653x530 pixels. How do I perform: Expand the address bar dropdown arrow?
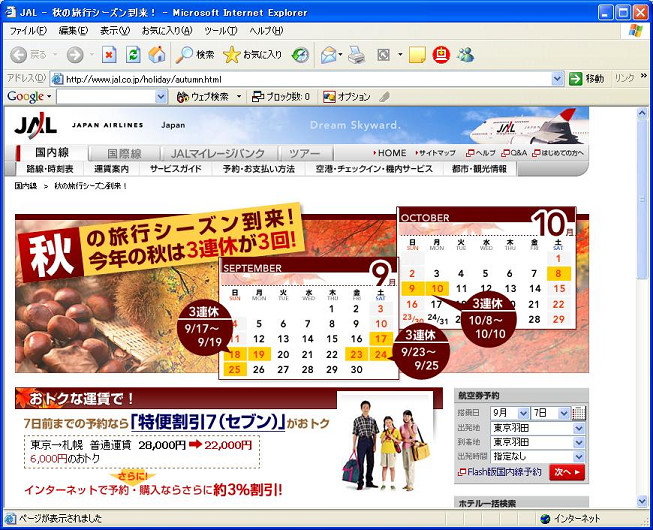(557, 79)
